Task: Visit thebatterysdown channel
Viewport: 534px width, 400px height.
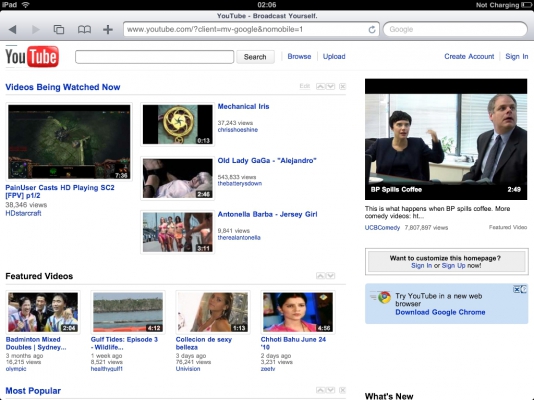Action: point(240,183)
